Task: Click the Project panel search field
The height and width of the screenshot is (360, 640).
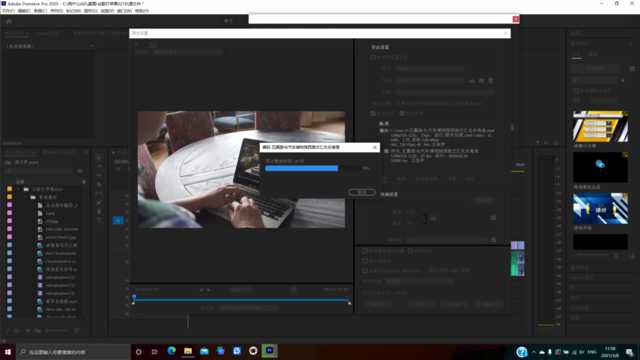Action: pos(40,171)
